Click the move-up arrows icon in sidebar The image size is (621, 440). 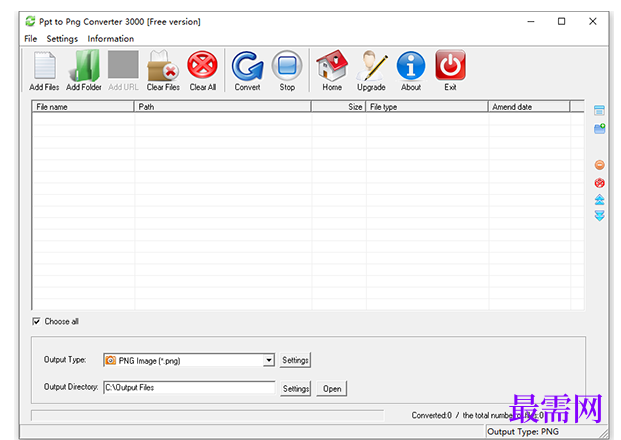click(600, 200)
